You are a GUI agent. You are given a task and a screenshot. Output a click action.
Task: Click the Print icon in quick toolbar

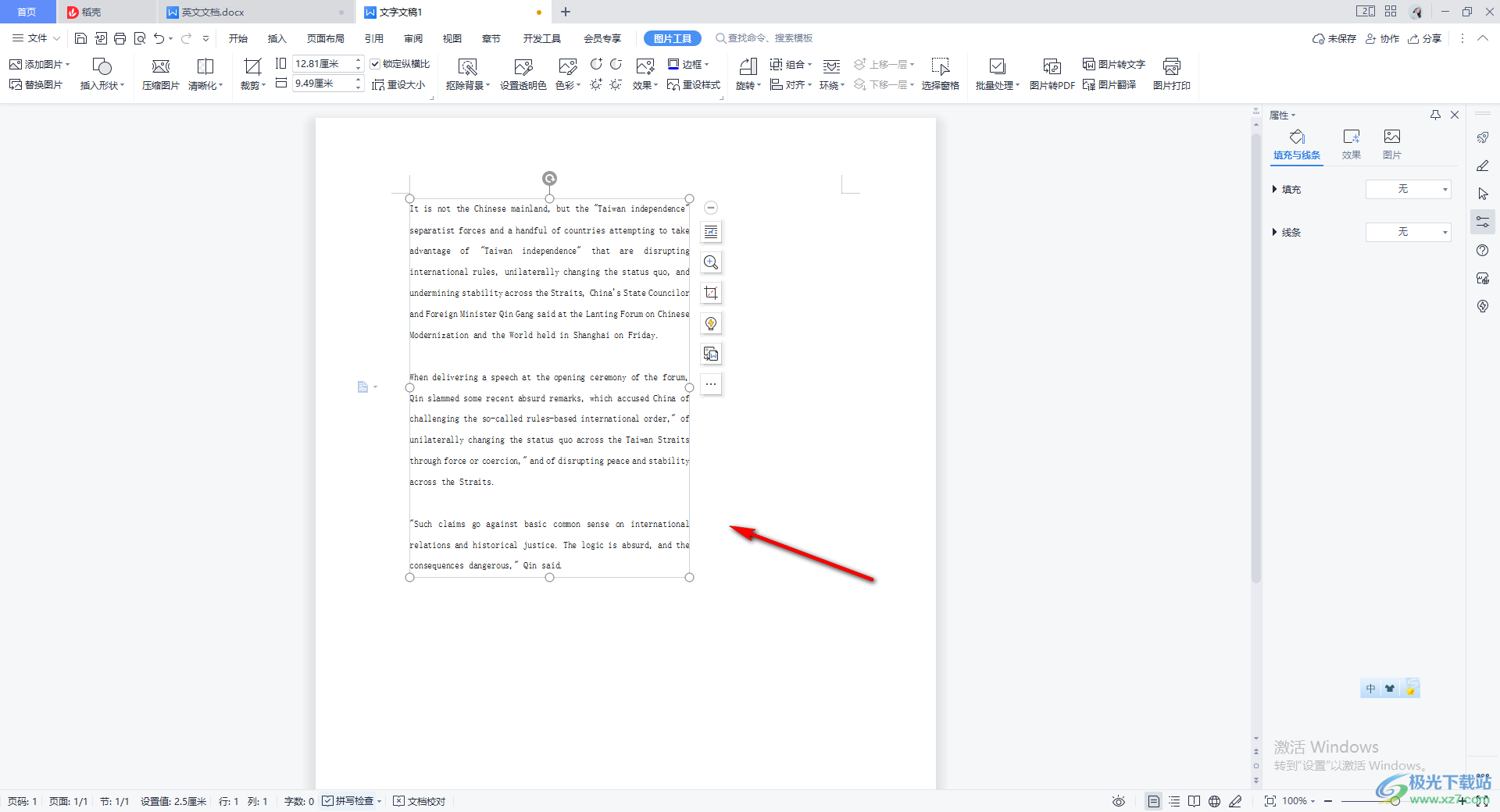120,38
